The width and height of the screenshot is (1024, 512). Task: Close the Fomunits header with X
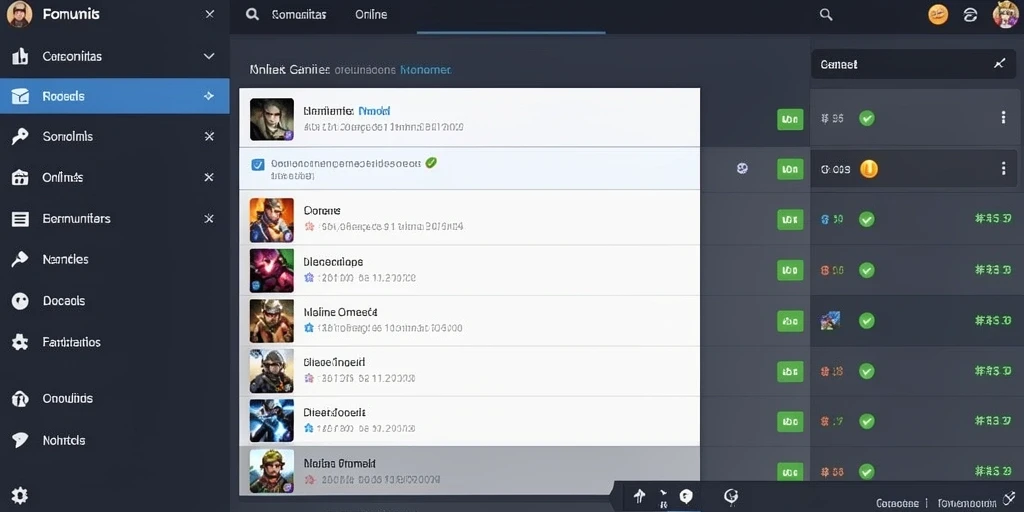click(210, 14)
